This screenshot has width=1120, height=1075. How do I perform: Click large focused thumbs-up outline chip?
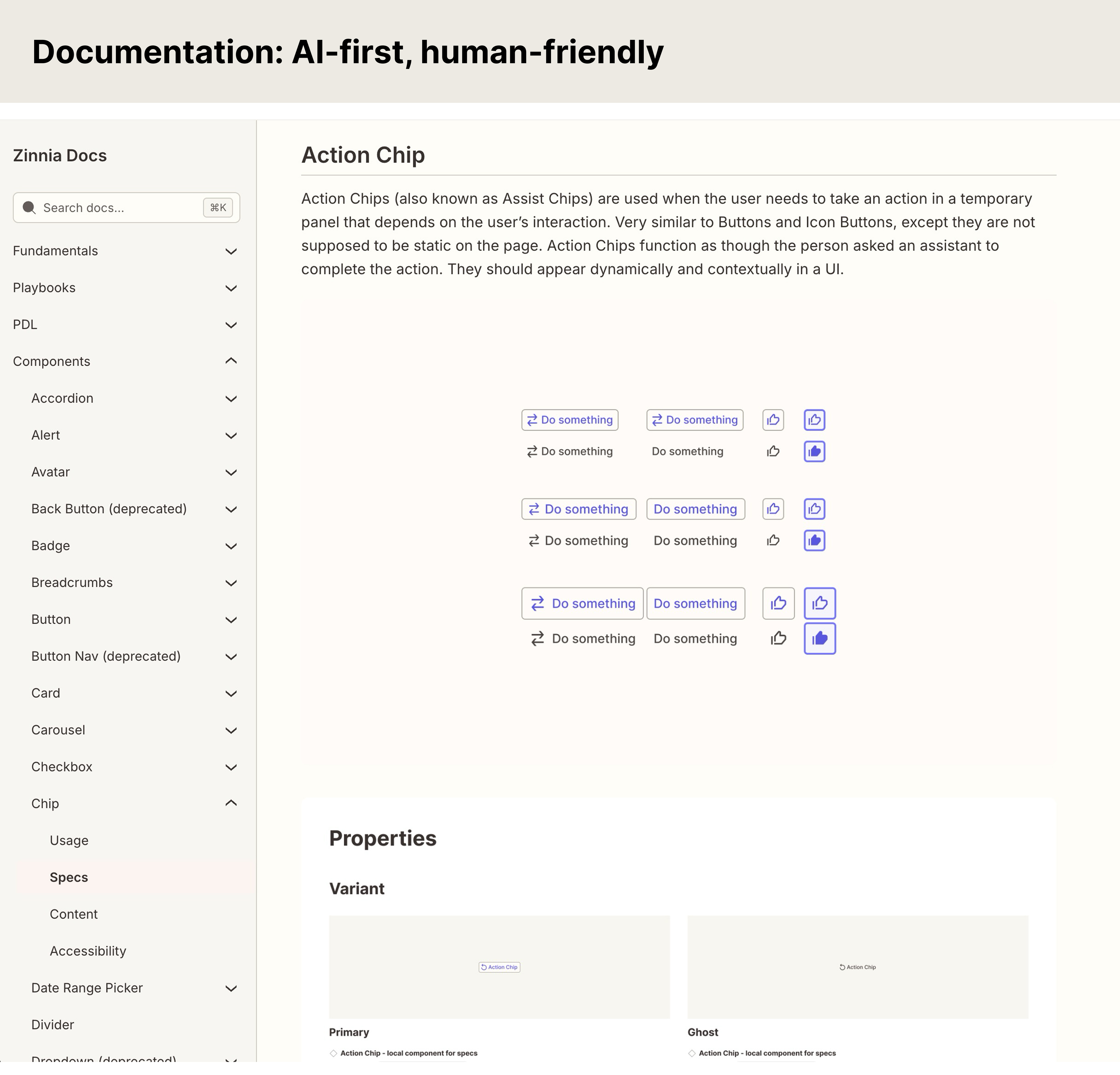(x=820, y=603)
